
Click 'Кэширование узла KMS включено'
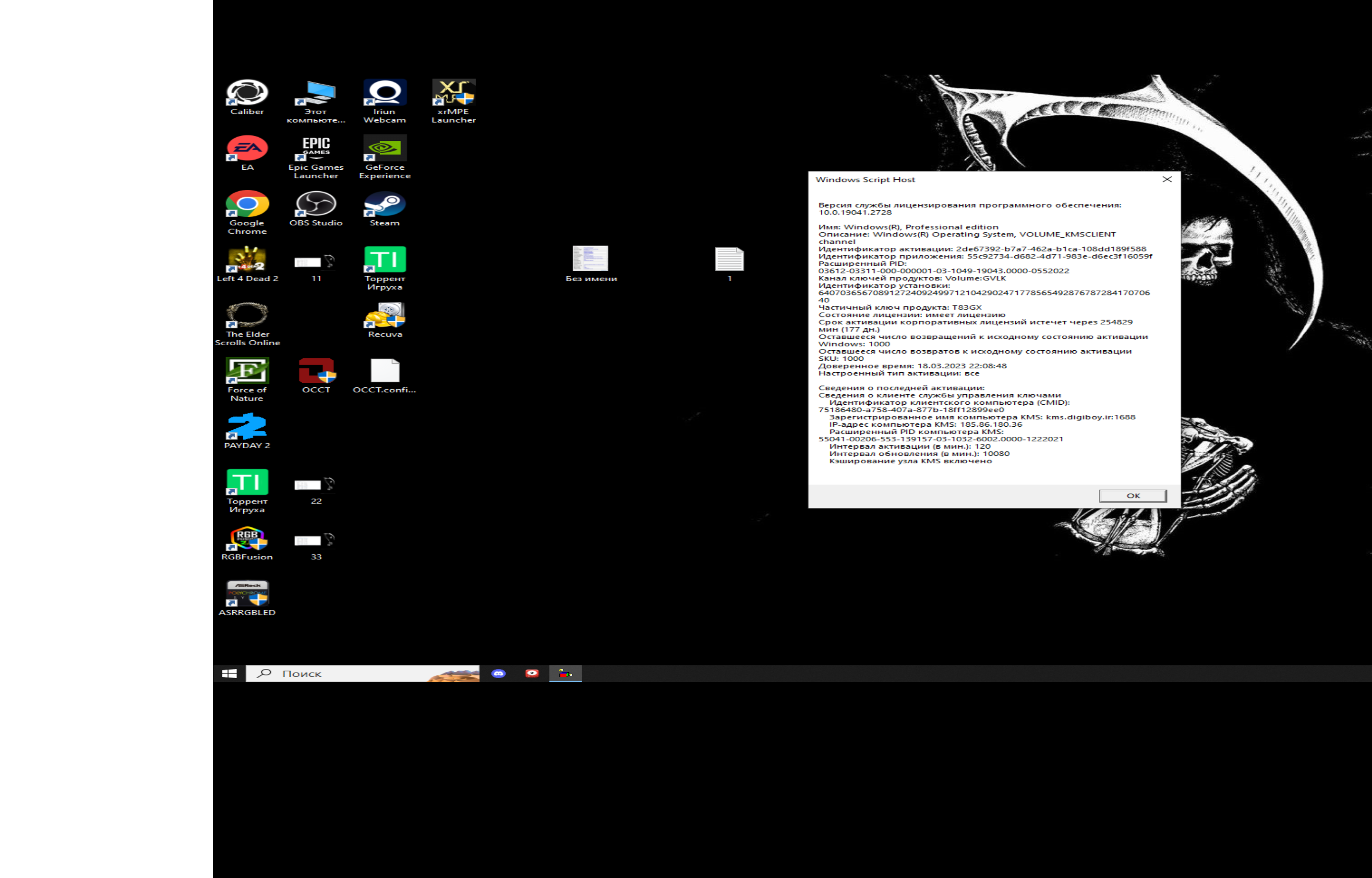tap(910, 460)
